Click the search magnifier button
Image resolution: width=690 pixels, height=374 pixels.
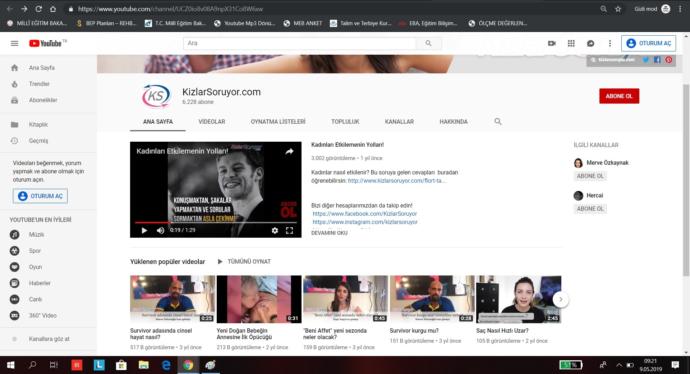428,43
